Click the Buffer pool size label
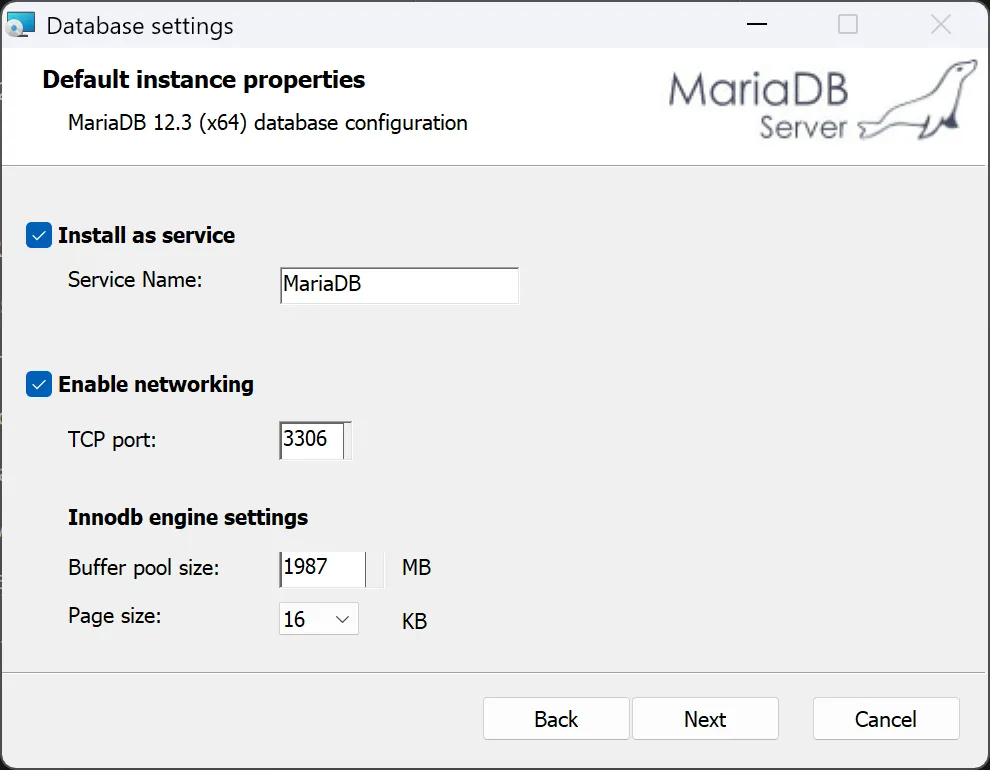The image size is (990, 770). tap(144, 567)
